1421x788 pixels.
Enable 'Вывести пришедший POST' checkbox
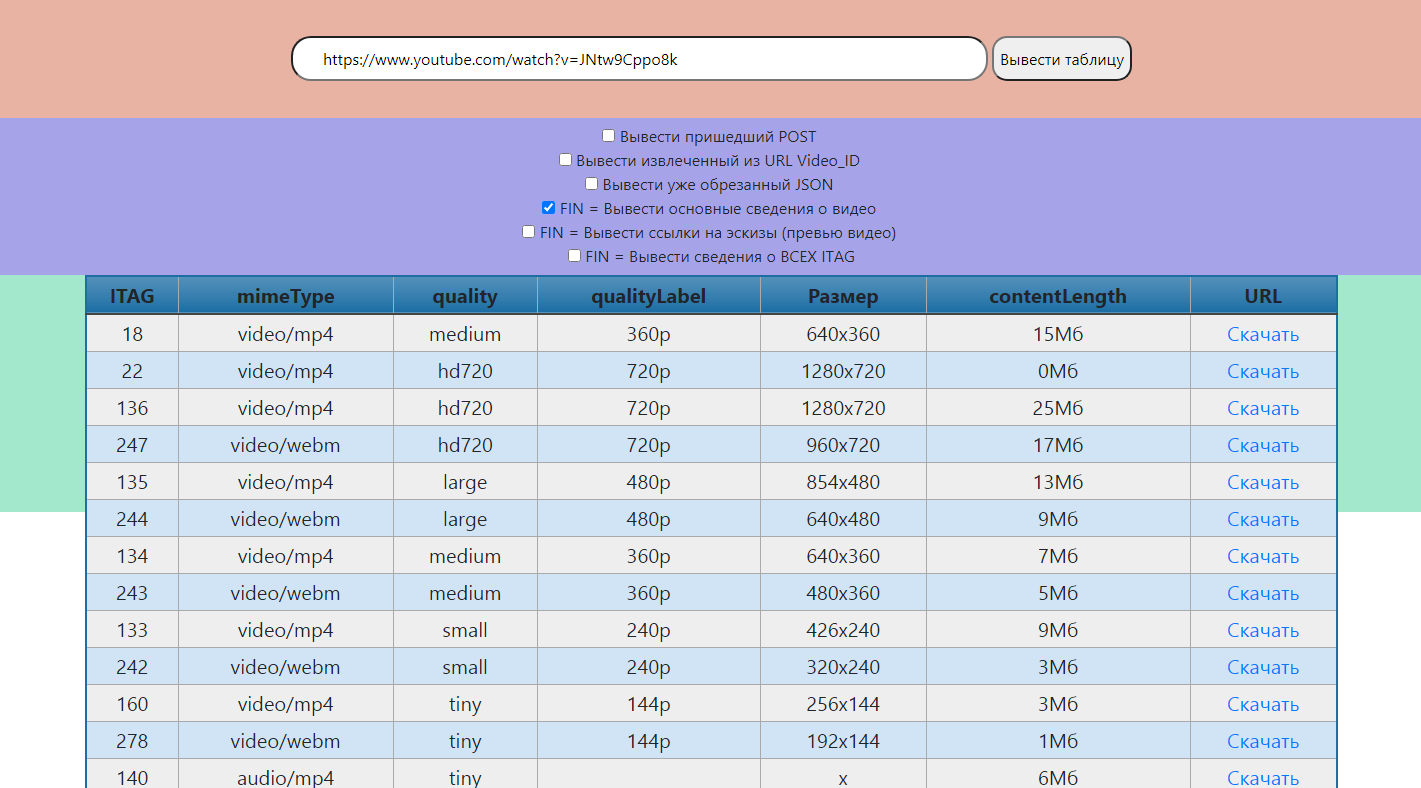(608, 136)
